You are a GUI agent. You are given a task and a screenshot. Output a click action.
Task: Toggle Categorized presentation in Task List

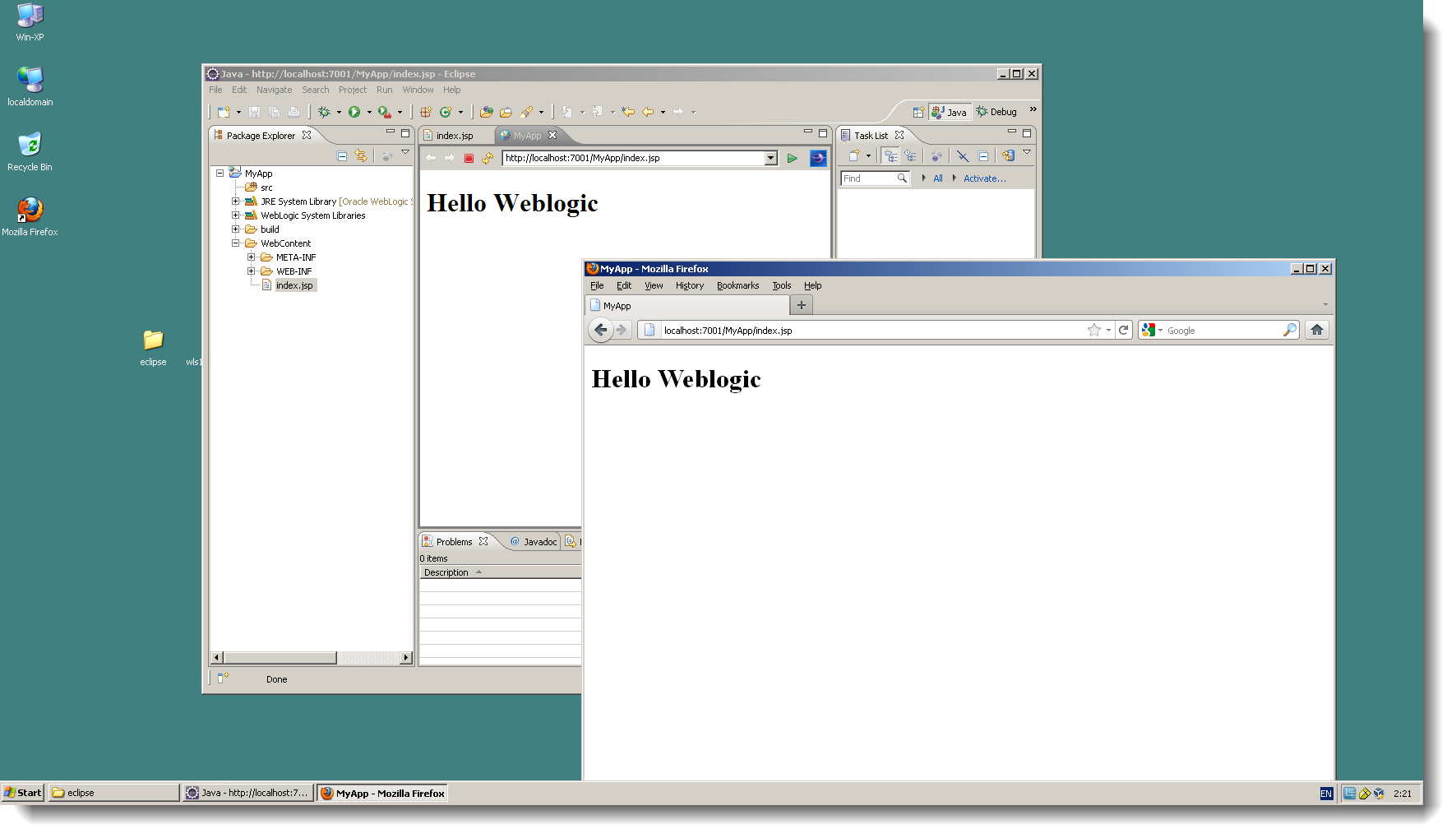(890, 155)
